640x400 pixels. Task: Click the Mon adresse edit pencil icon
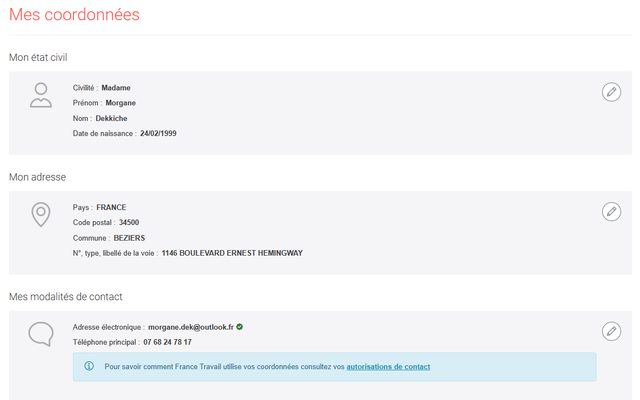click(x=611, y=211)
